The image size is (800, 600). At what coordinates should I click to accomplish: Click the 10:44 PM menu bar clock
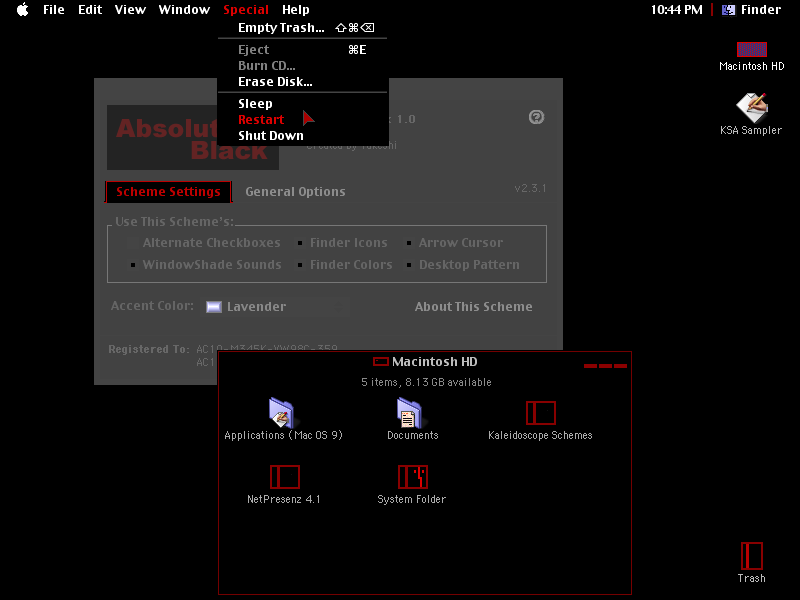coord(677,10)
